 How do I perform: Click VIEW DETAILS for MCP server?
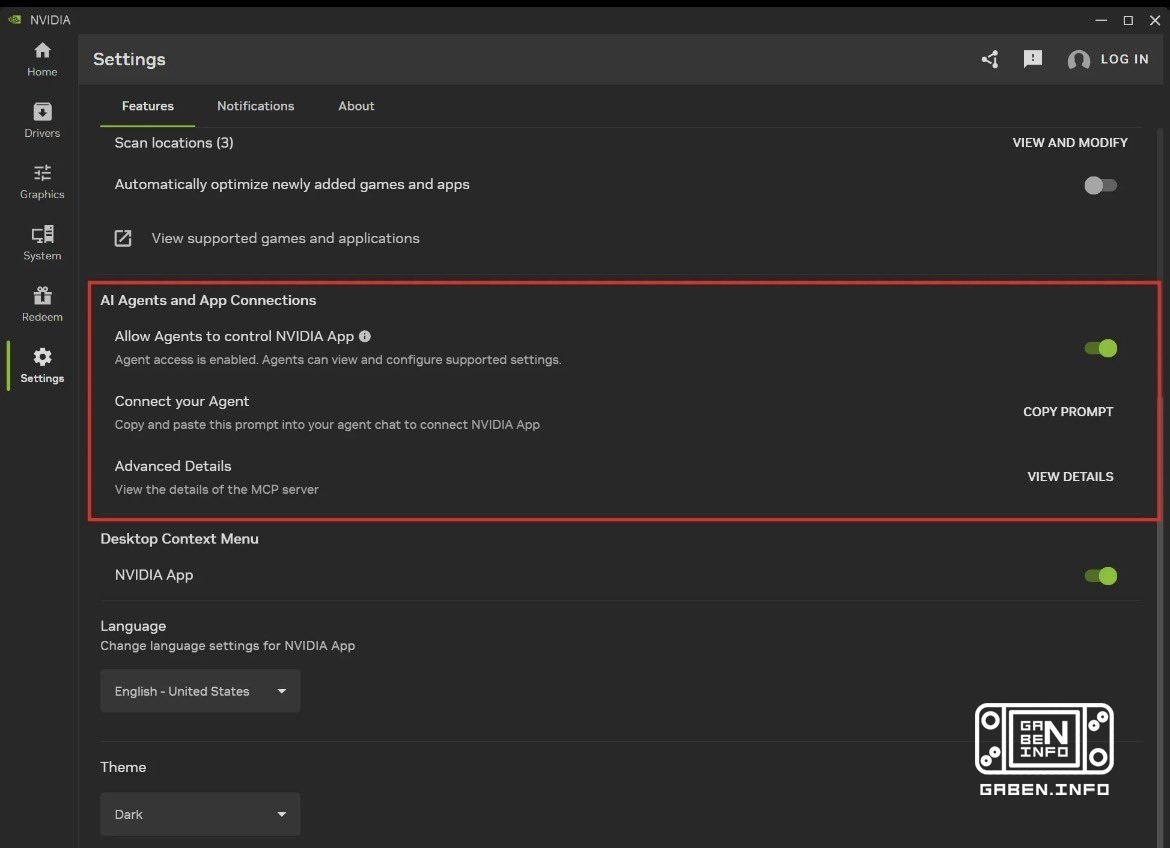coord(1070,476)
